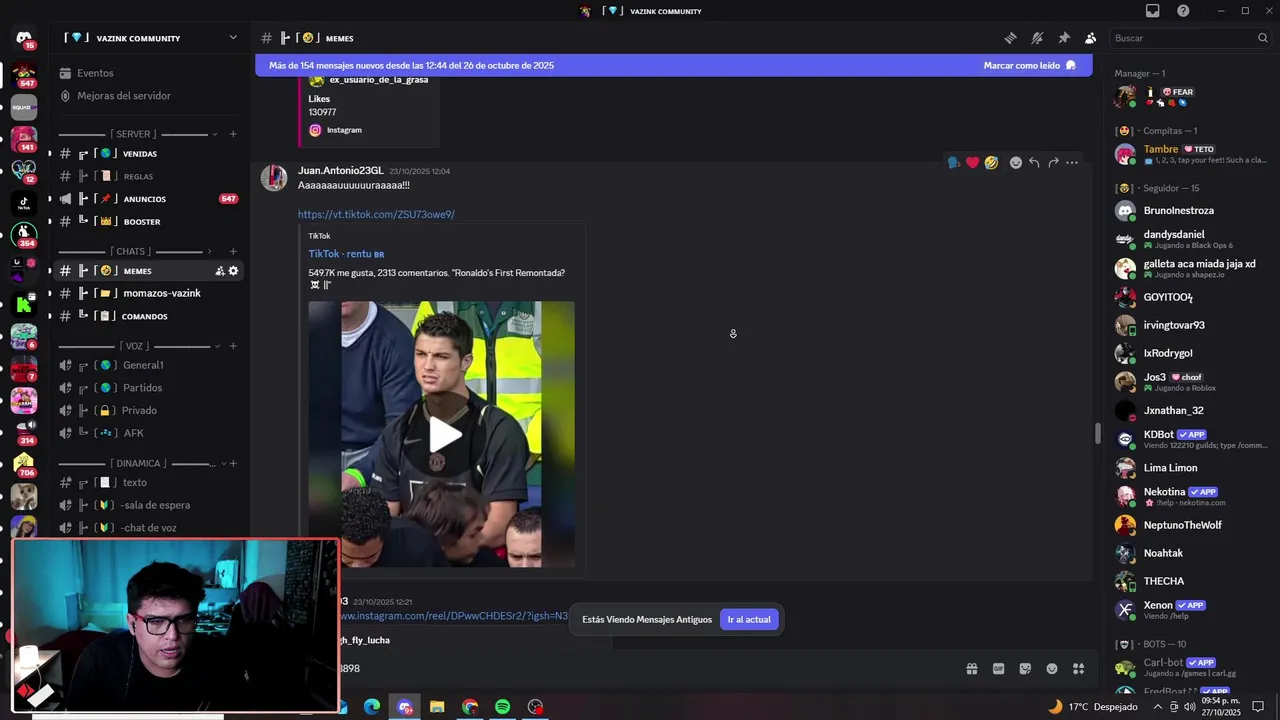Add channel to the CHATS category
Image resolution: width=1280 pixels, height=720 pixels.
coord(233,251)
